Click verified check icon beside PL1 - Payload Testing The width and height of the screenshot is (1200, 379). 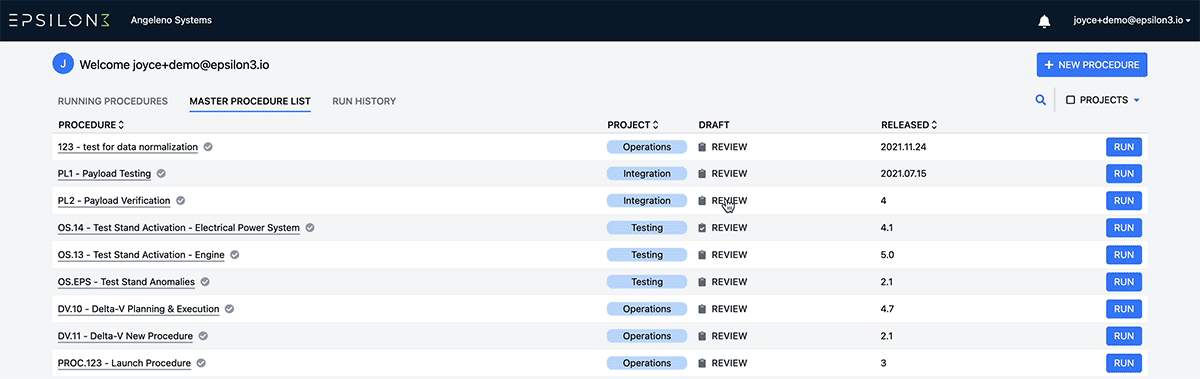coord(161,173)
